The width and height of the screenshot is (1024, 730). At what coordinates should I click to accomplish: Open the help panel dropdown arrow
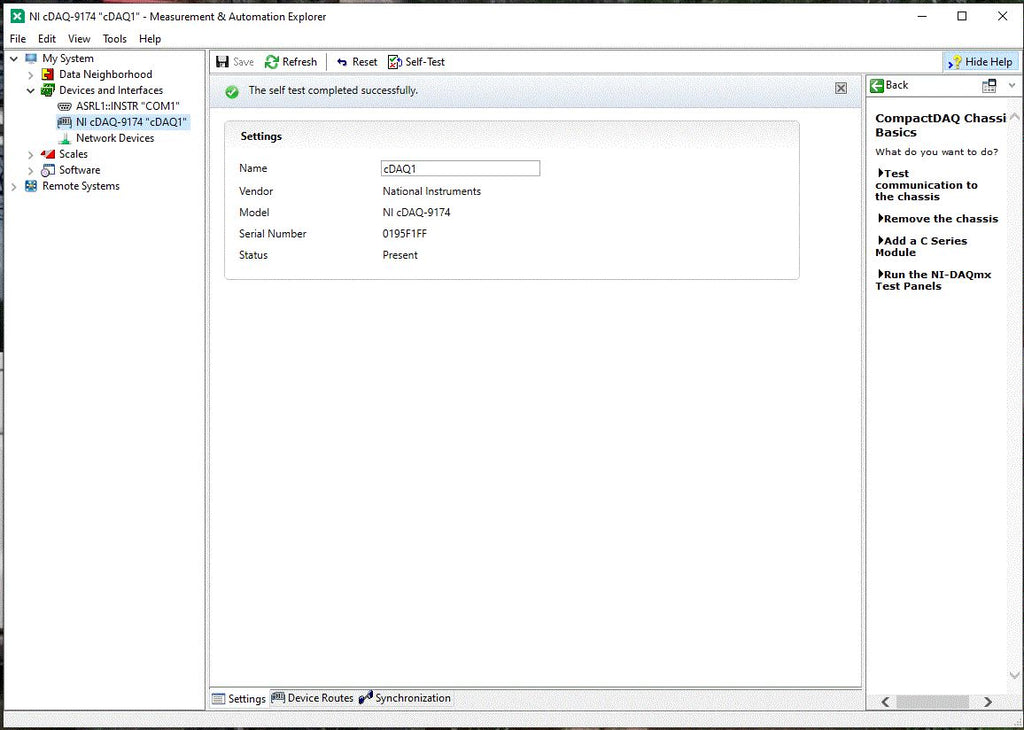coord(1012,86)
